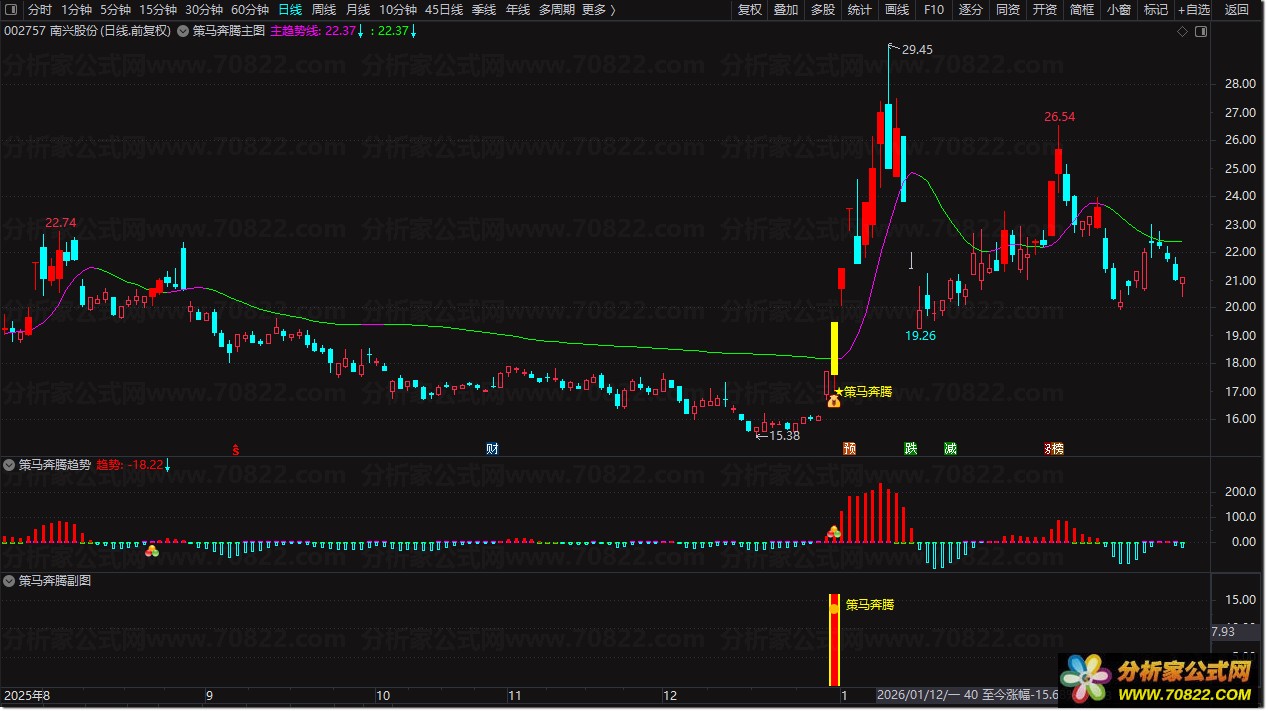Click the diamond icon in the main chart header
The height and width of the screenshot is (711, 1268).
pyautogui.click(x=1183, y=31)
